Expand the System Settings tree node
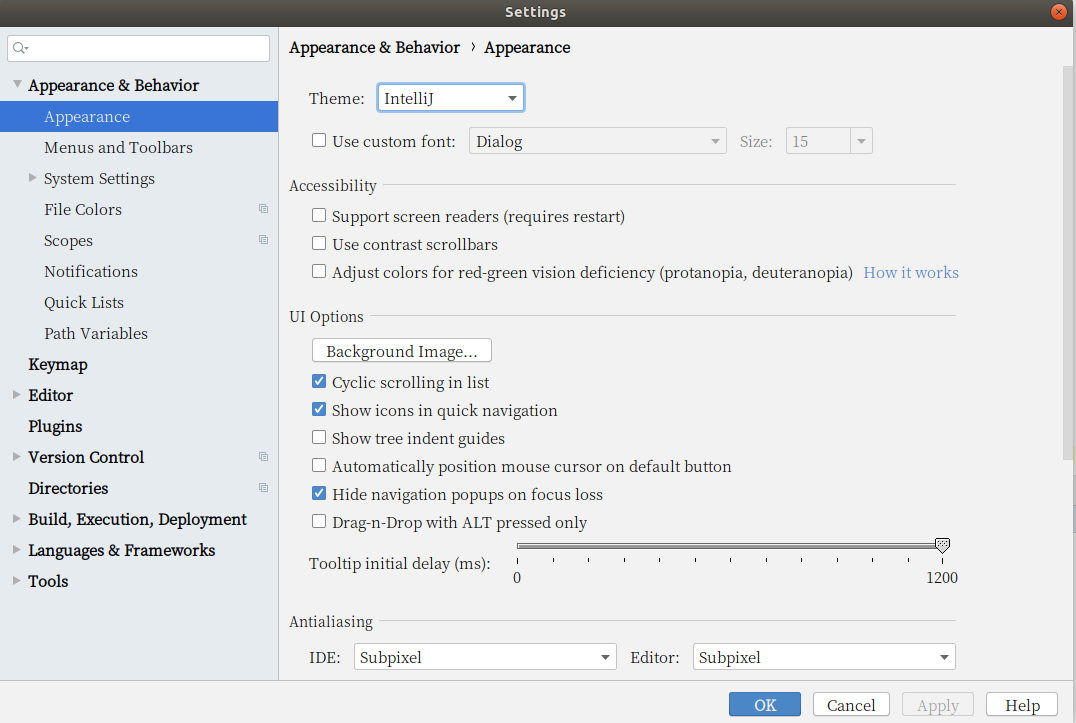 tap(32, 178)
